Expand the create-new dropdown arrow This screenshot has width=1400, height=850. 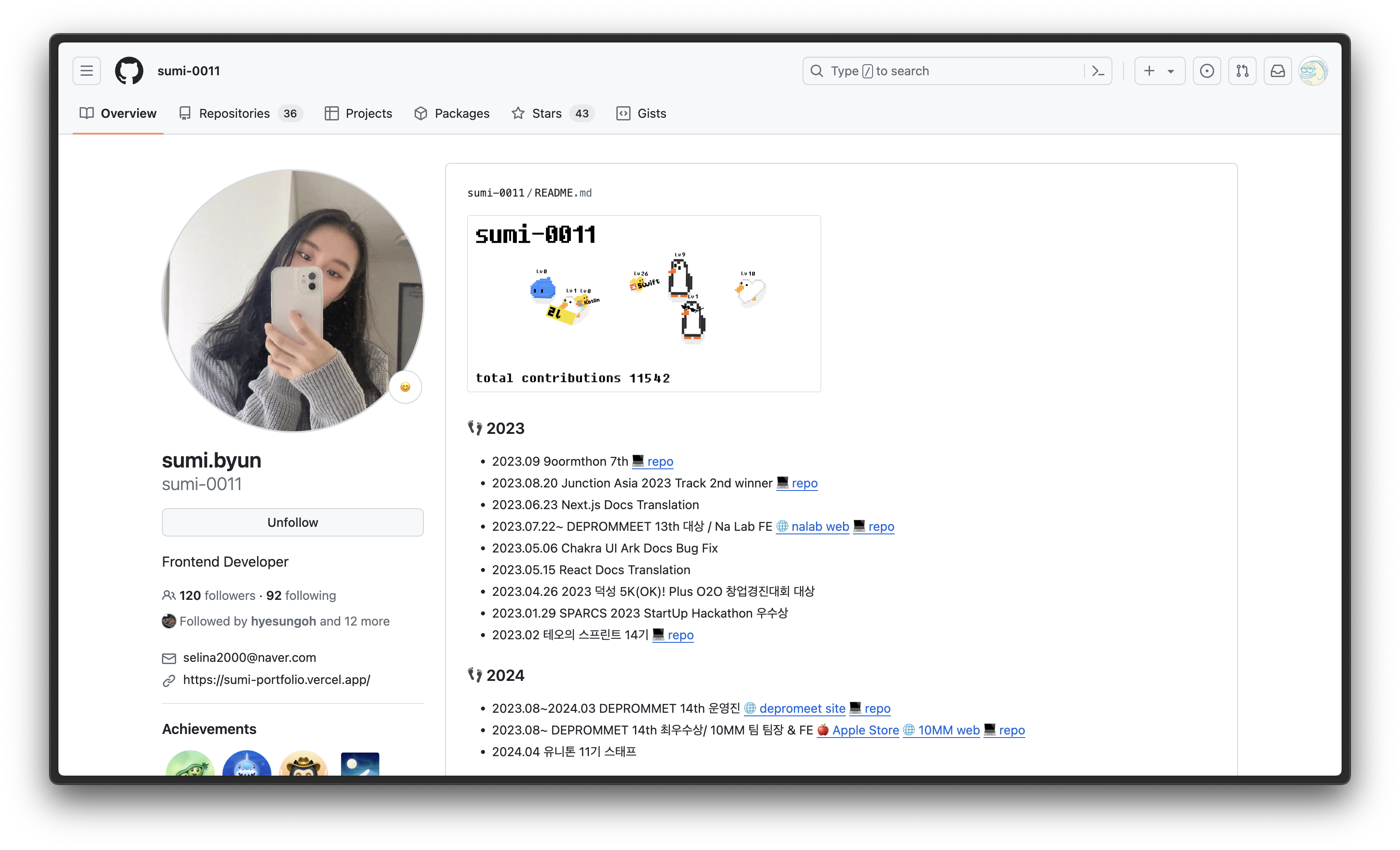[x=1171, y=71]
